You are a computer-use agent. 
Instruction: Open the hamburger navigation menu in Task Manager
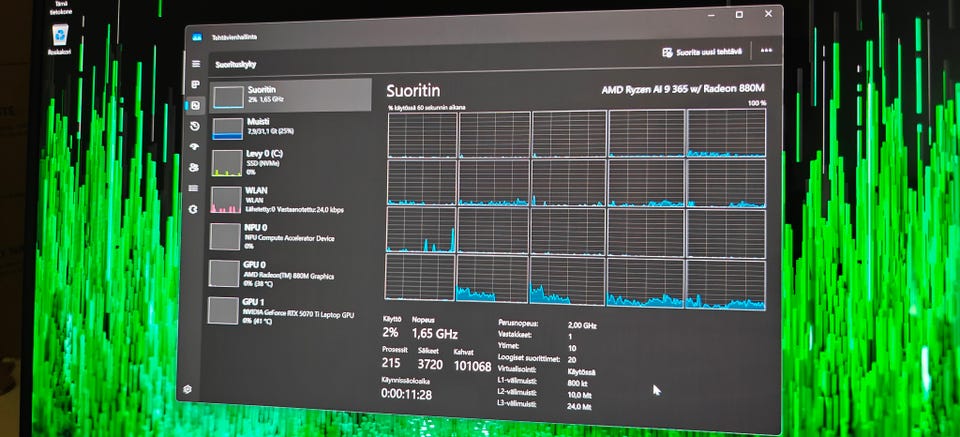point(196,64)
